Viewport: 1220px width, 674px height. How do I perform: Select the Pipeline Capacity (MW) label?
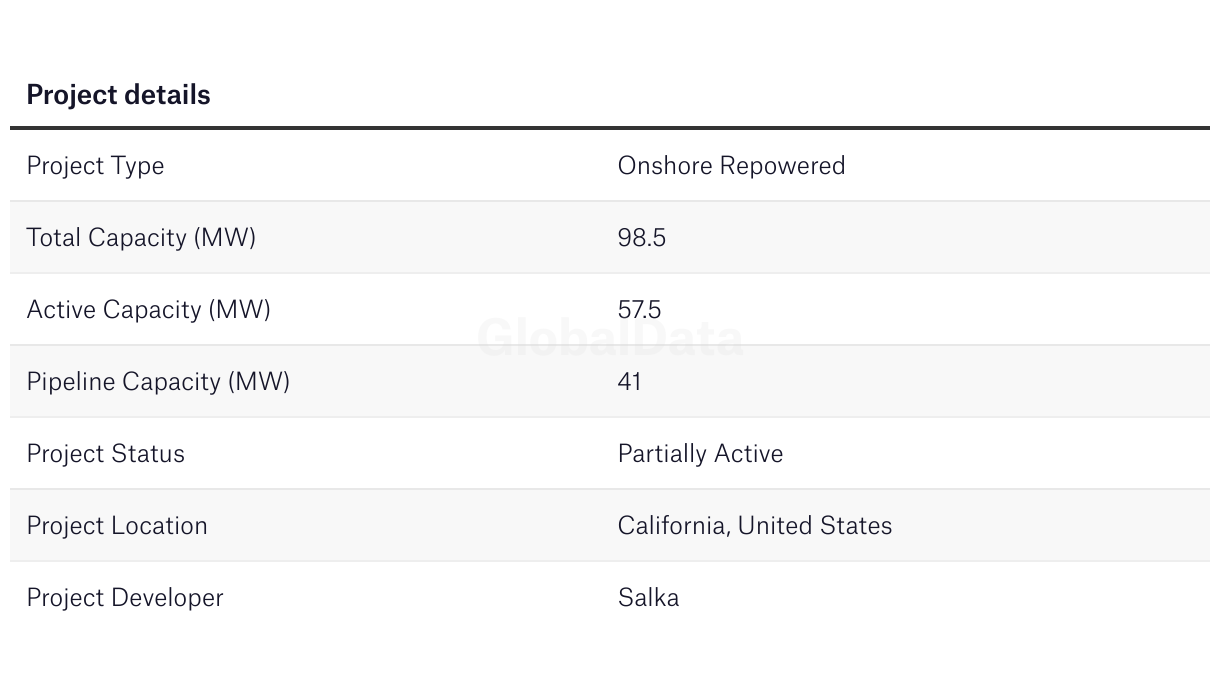pyautogui.click(x=158, y=382)
